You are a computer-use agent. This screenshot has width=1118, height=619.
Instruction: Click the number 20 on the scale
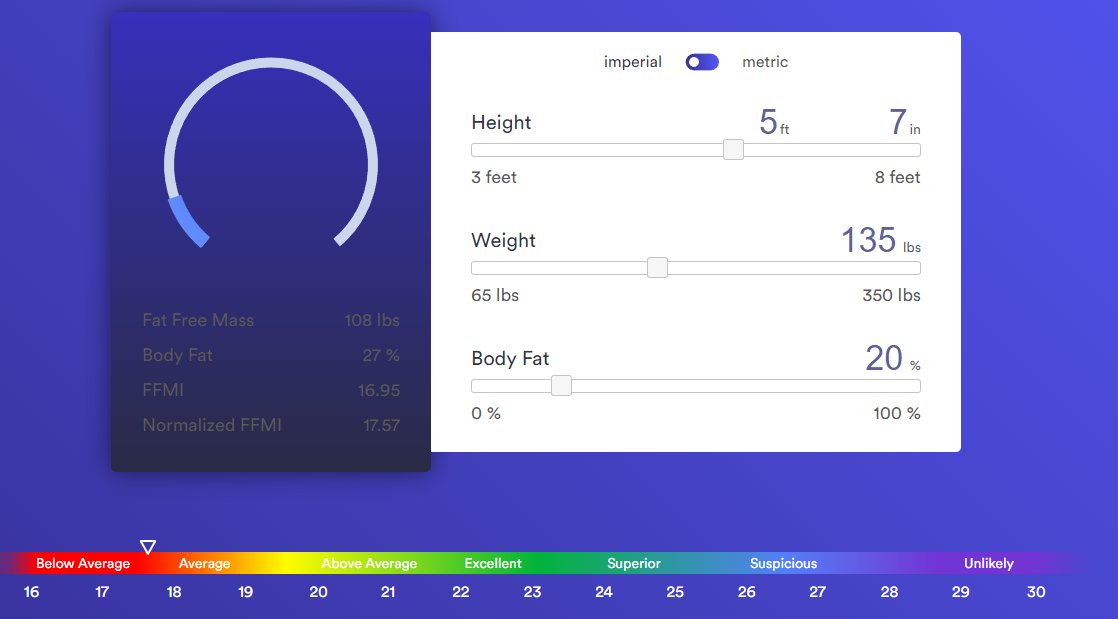pyautogui.click(x=318, y=592)
